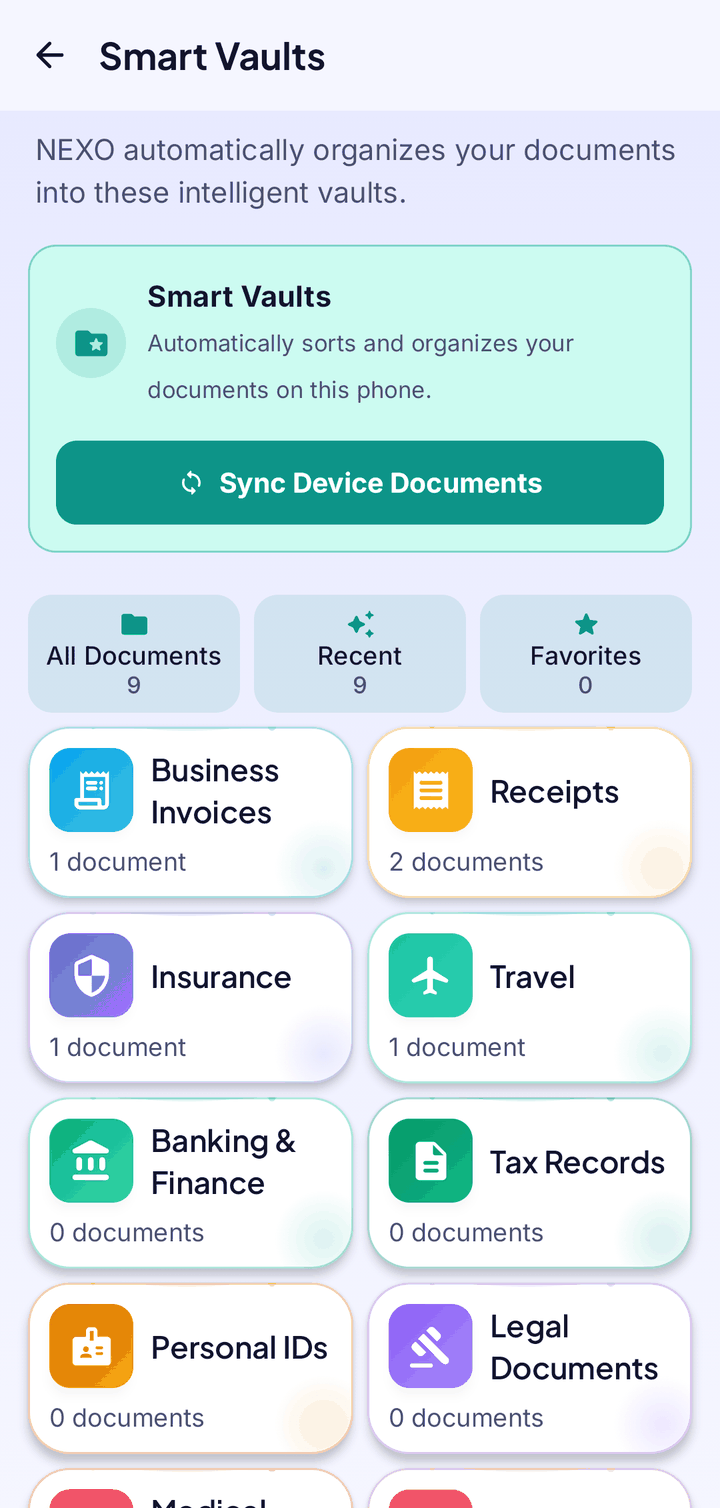Click "1 document" under Travel
Screen dimensions: 720x1508
tap(457, 1047)
